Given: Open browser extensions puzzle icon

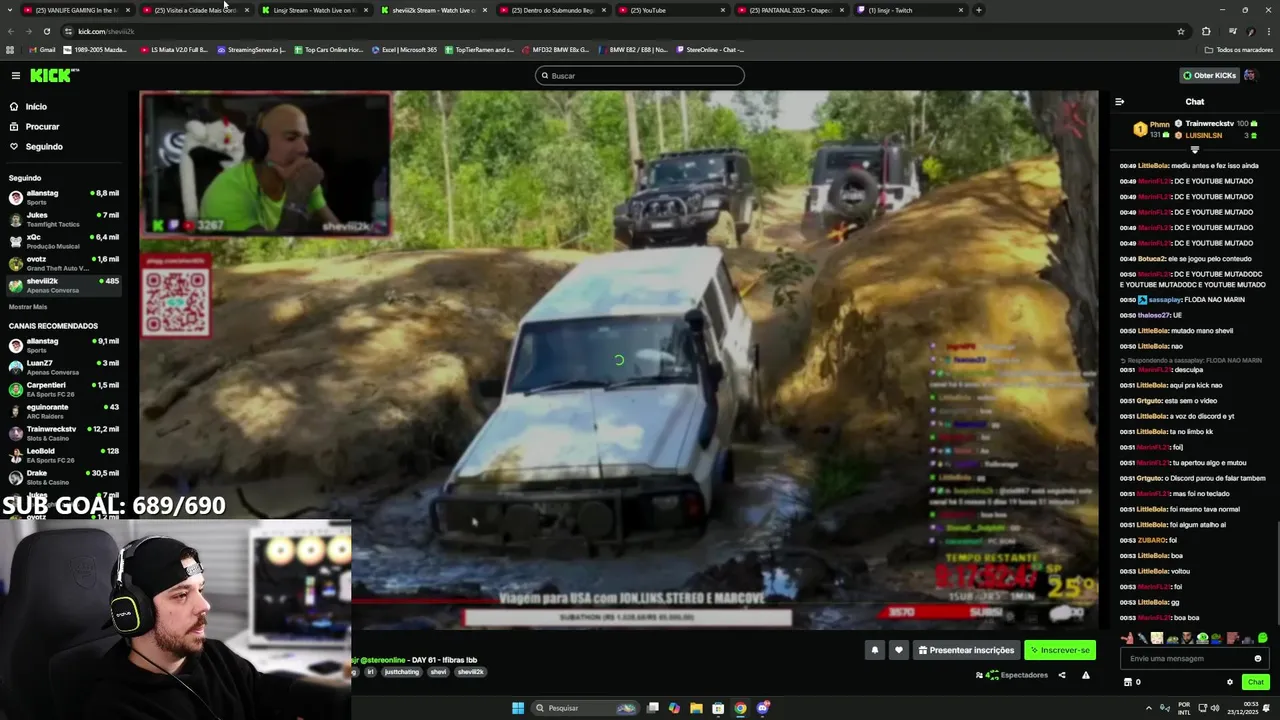Looking at the screenshot, I should click(x=1206, y=31).
